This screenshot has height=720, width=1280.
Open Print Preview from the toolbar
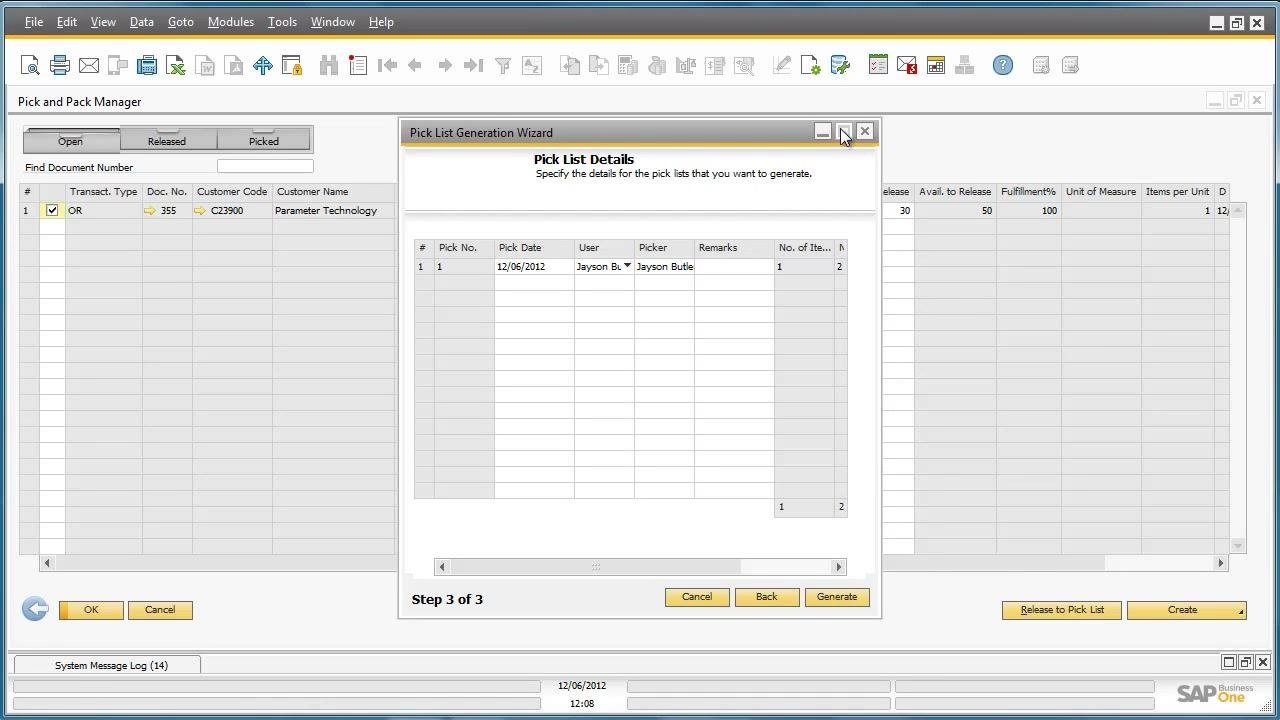coord(30,66)
